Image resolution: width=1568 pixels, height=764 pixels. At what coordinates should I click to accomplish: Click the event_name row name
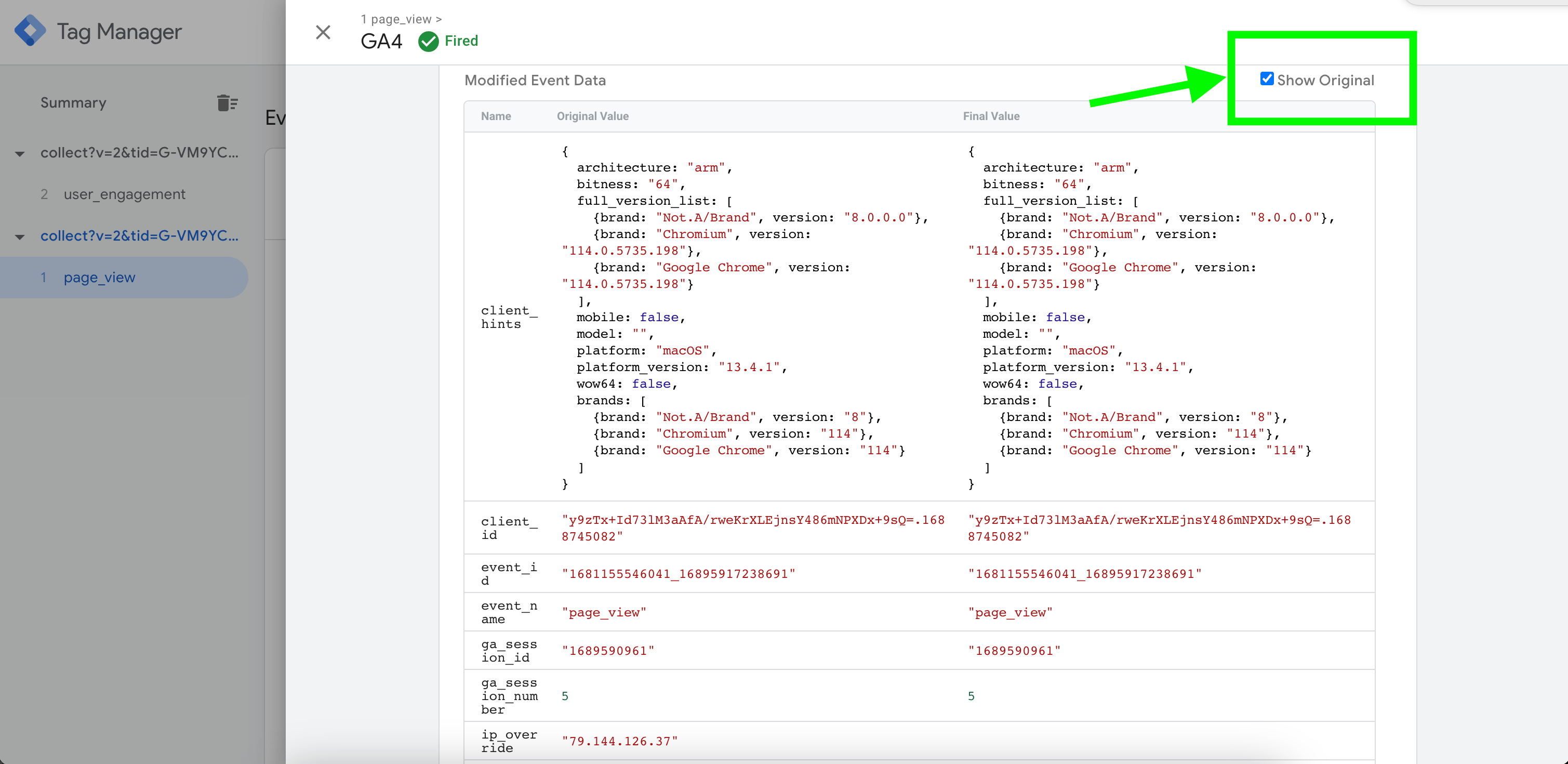coord(509,612)
